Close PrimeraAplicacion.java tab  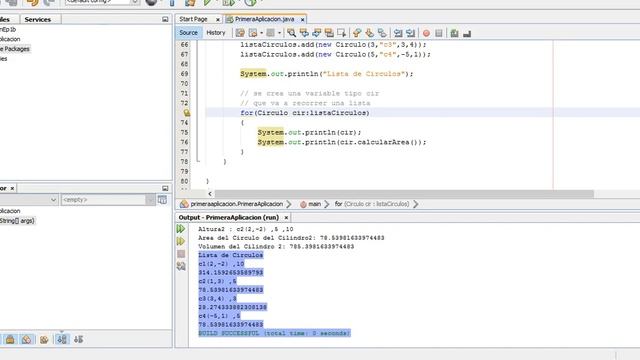302,20
